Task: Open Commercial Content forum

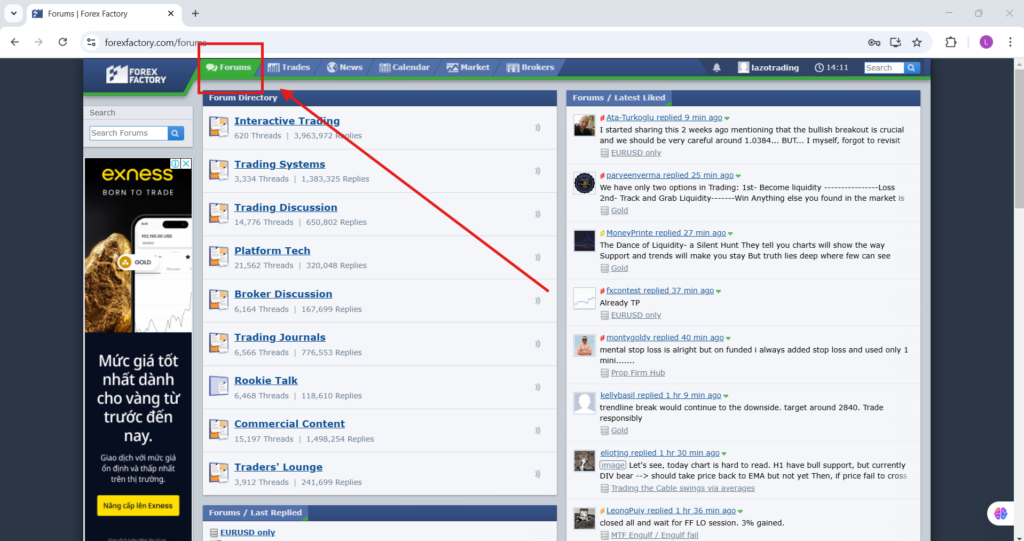Action: point(289,423)
